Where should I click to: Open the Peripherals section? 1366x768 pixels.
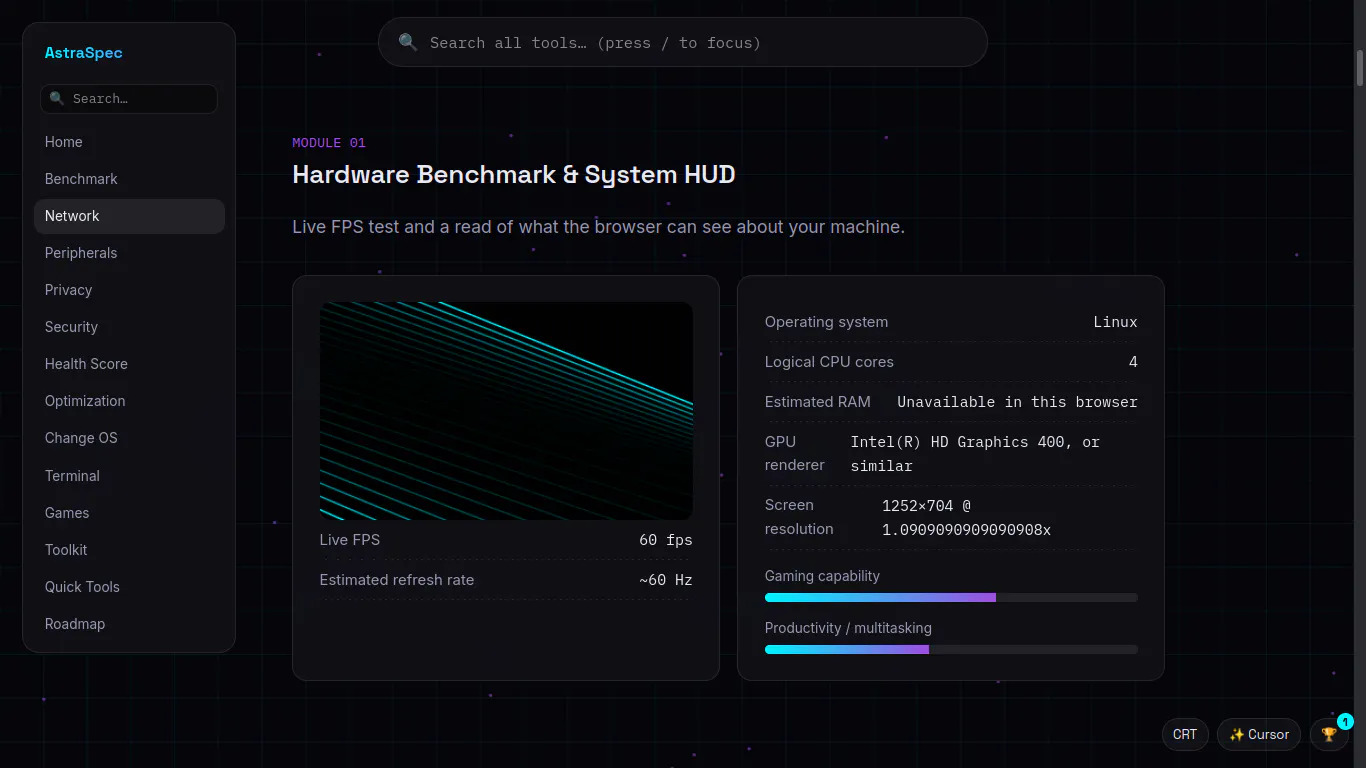[x=129, y=253]
